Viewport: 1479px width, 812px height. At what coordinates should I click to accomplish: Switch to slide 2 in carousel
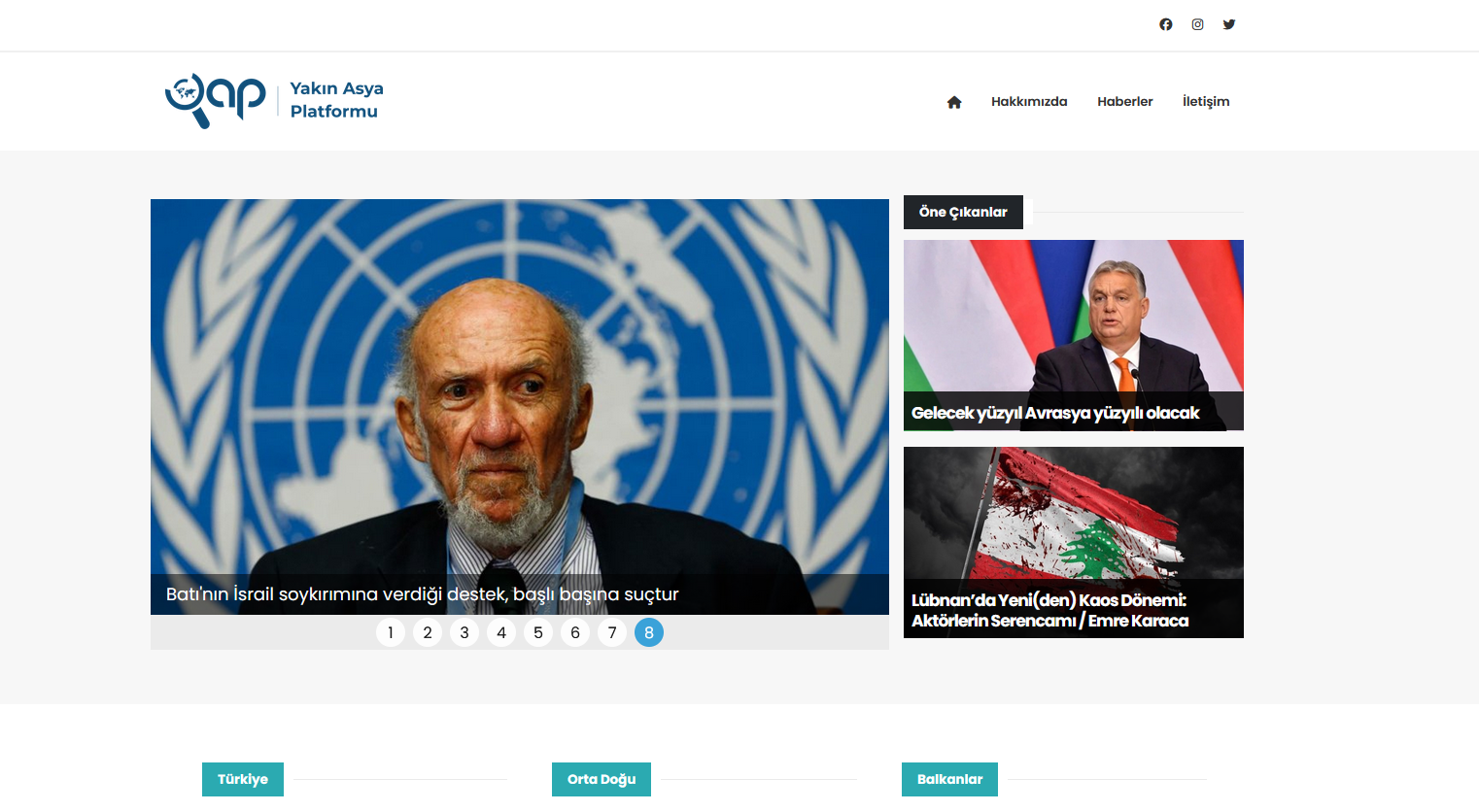(428, 632)
